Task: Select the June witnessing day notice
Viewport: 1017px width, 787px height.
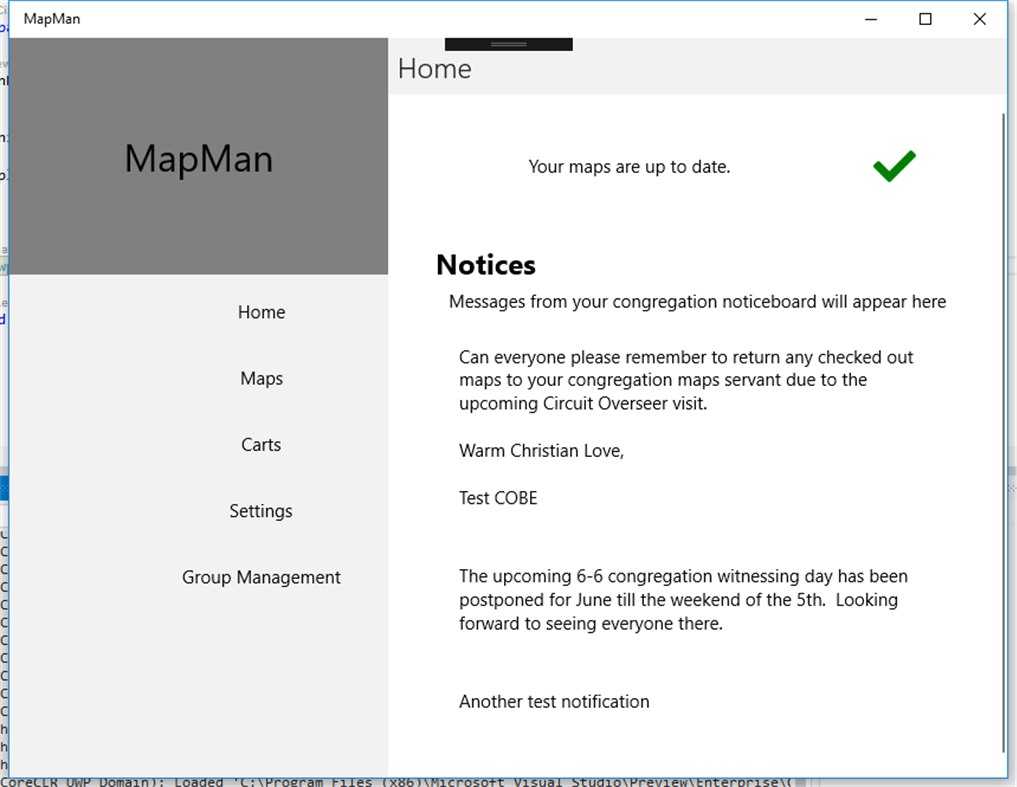Action: tap(683, 599)
